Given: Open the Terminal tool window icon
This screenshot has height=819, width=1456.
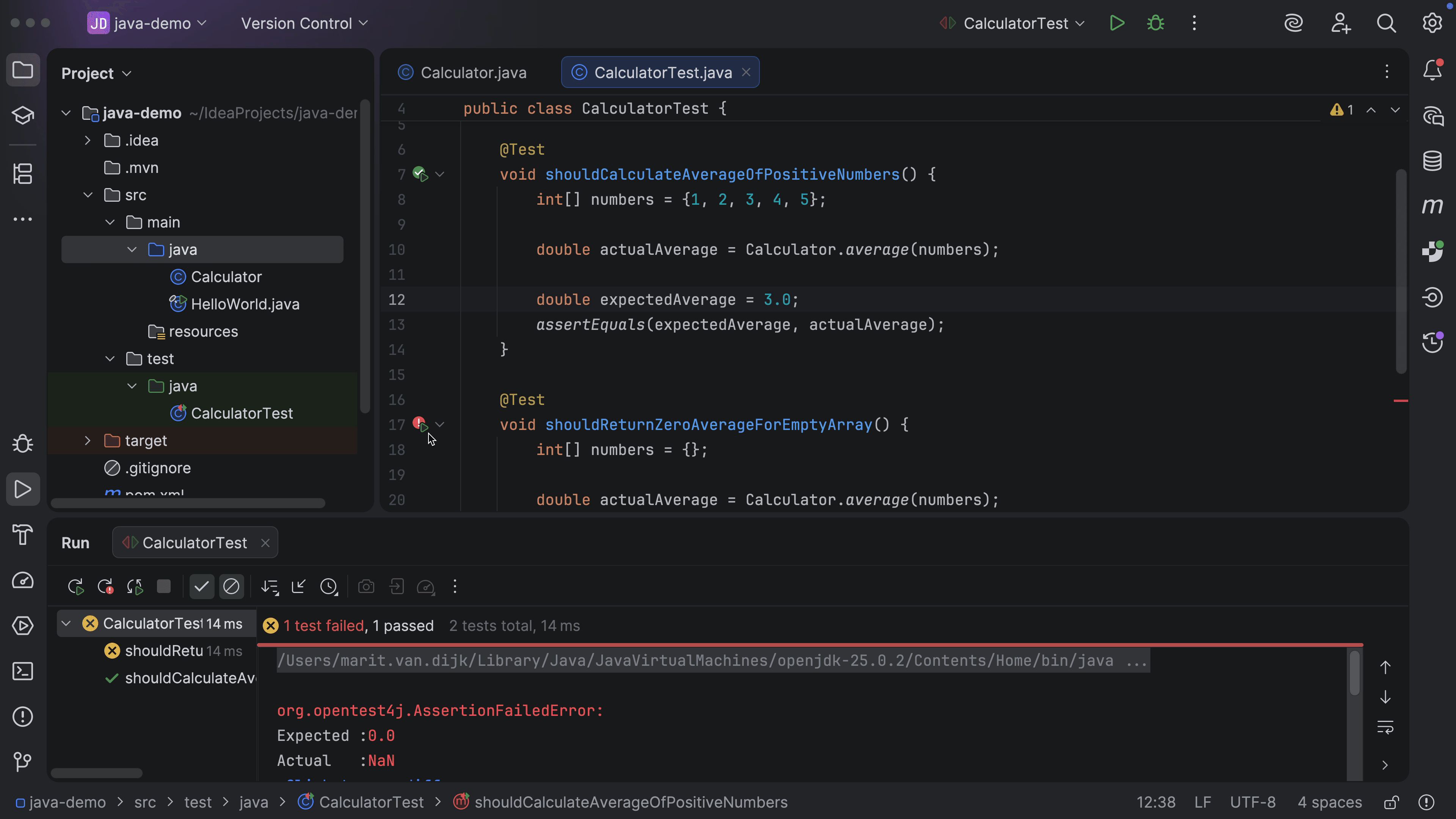Looking at the screenshot, I should [23, 672].
